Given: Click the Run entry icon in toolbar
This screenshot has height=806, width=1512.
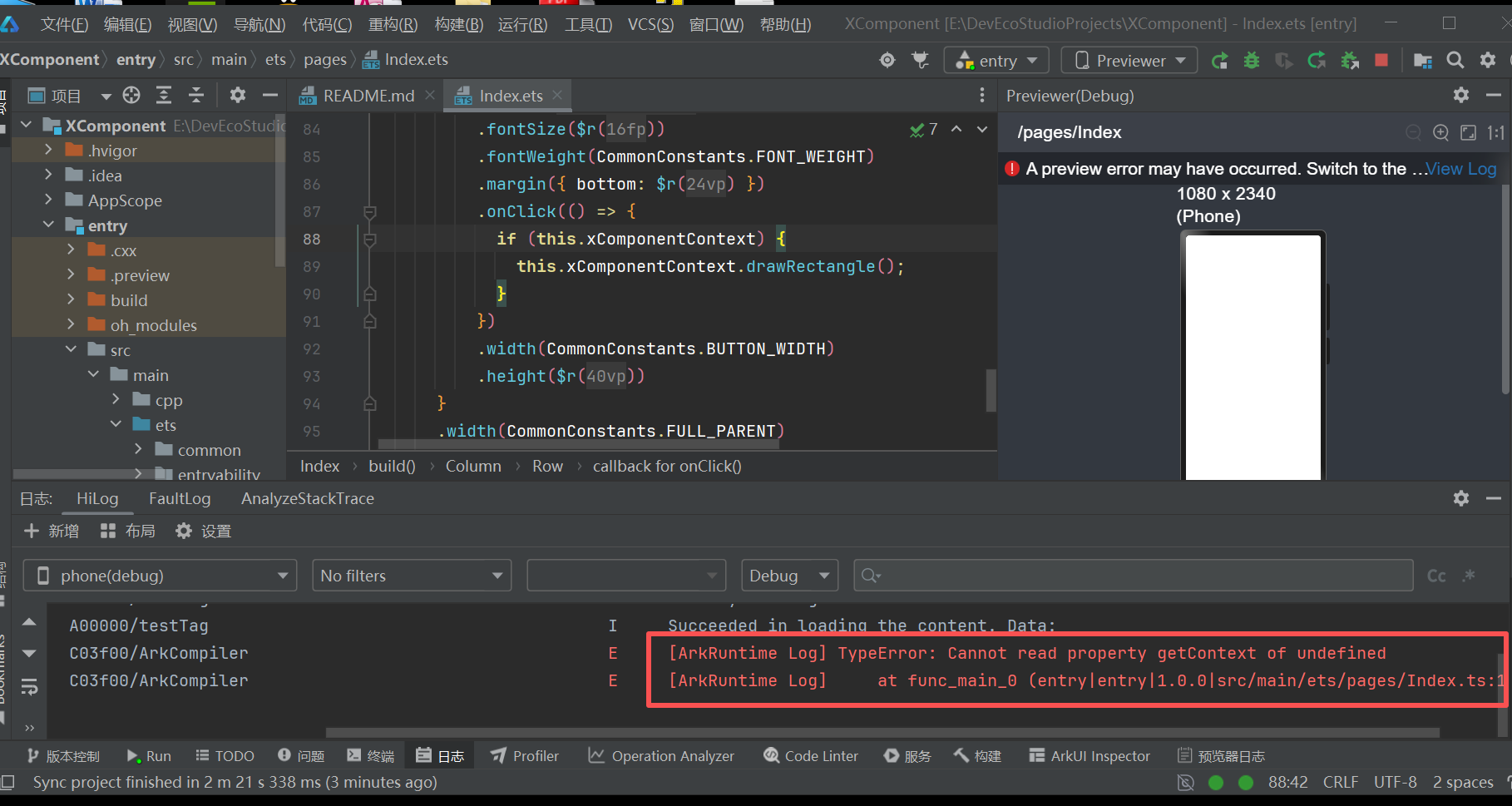Looking at the screenshot, I should 1219,61.
